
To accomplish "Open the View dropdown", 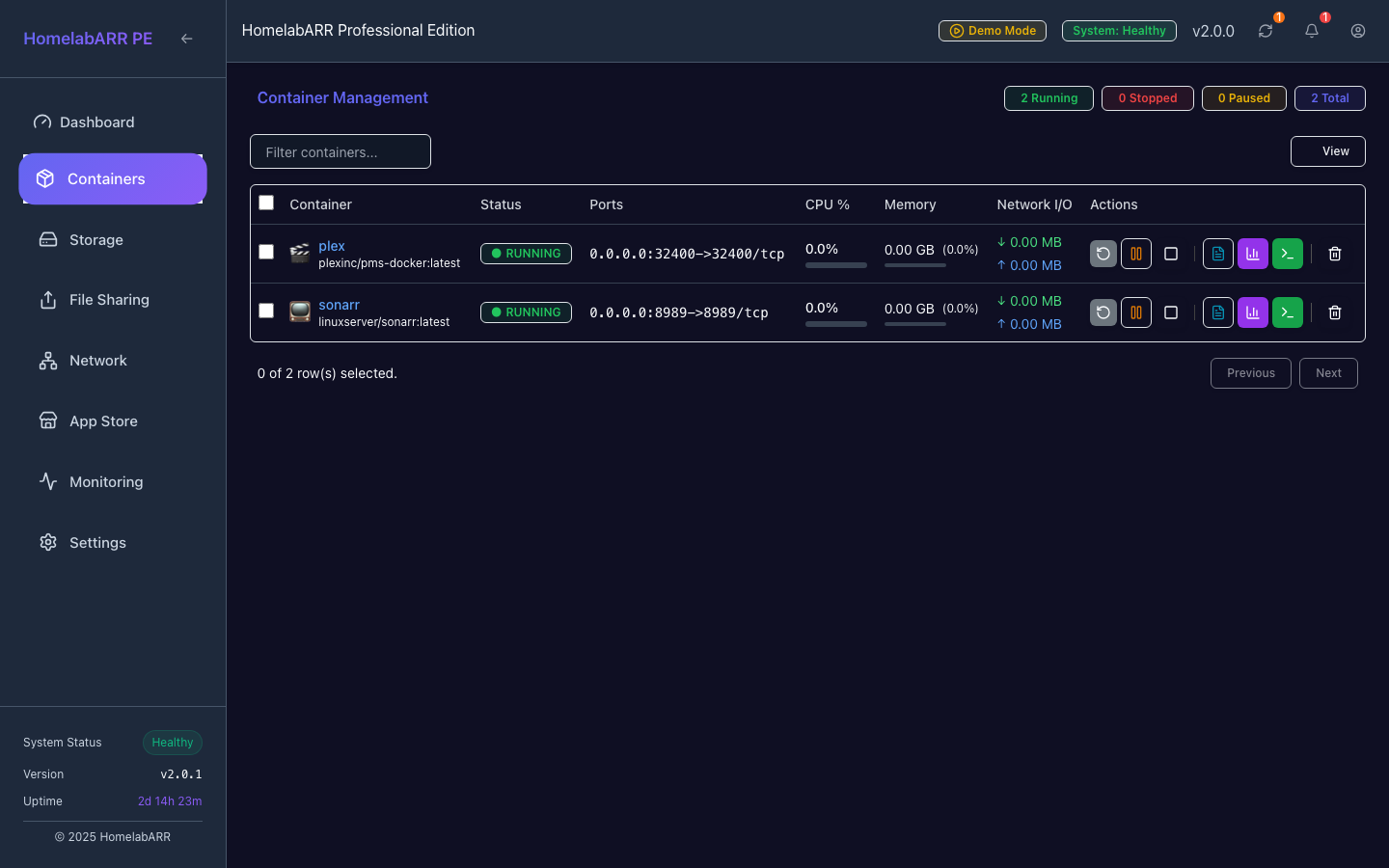I will pos(1328,151).
